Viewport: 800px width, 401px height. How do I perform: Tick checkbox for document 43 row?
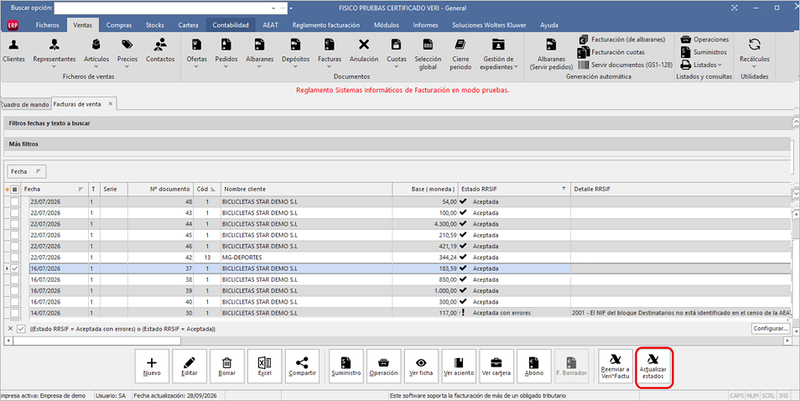pyautogui.click(x=14, y=213)
